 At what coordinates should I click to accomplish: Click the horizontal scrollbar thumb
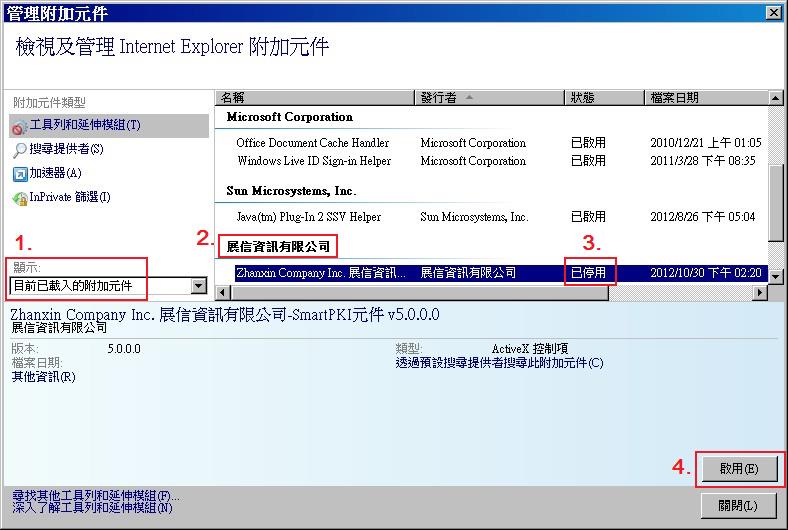click(x=420, y=292)
